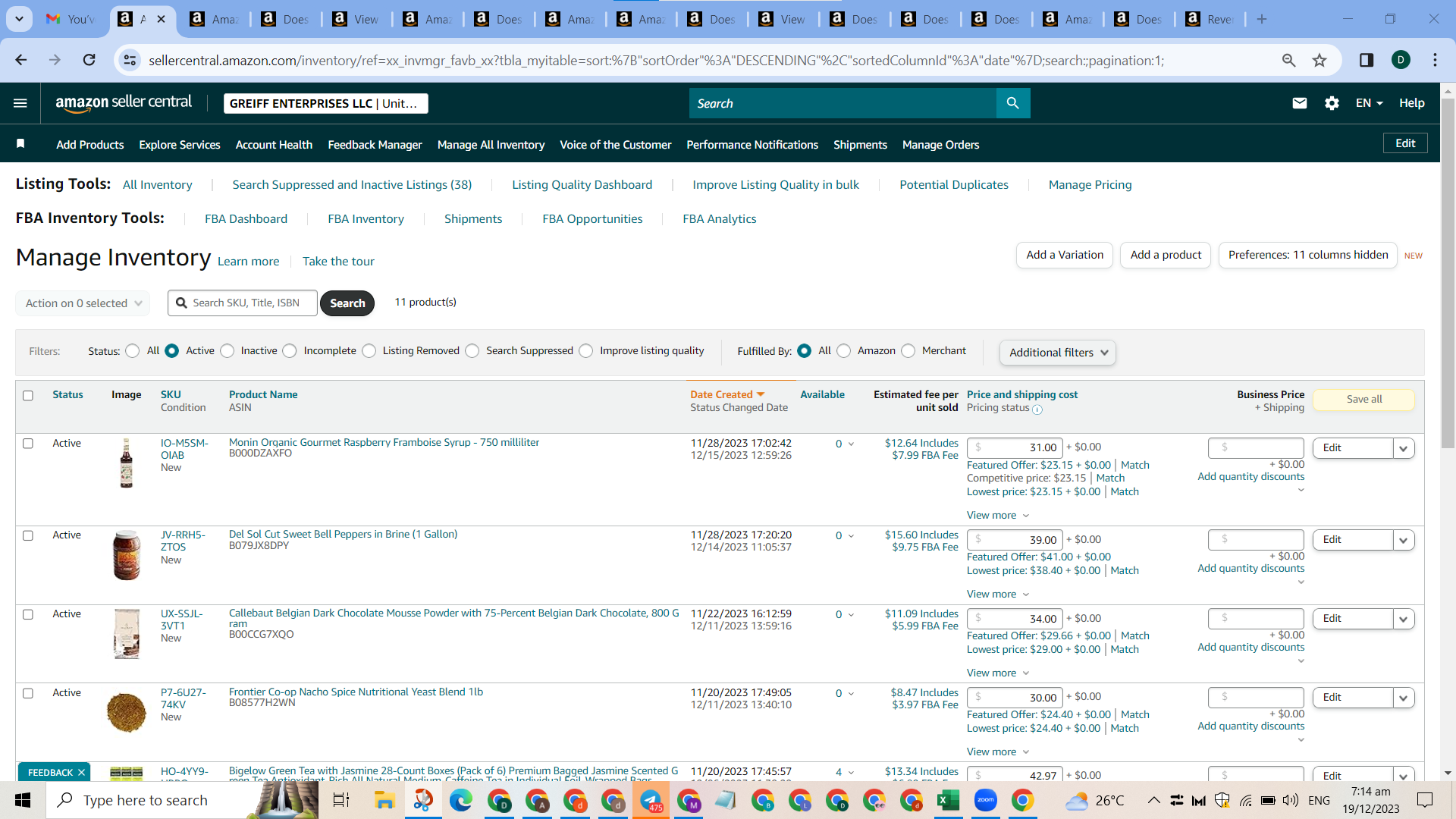The width and height of the screenshot is (1456, 819).
Task: Select Fulfilled By Merchant radio button
Action: (x=908, y=351)
